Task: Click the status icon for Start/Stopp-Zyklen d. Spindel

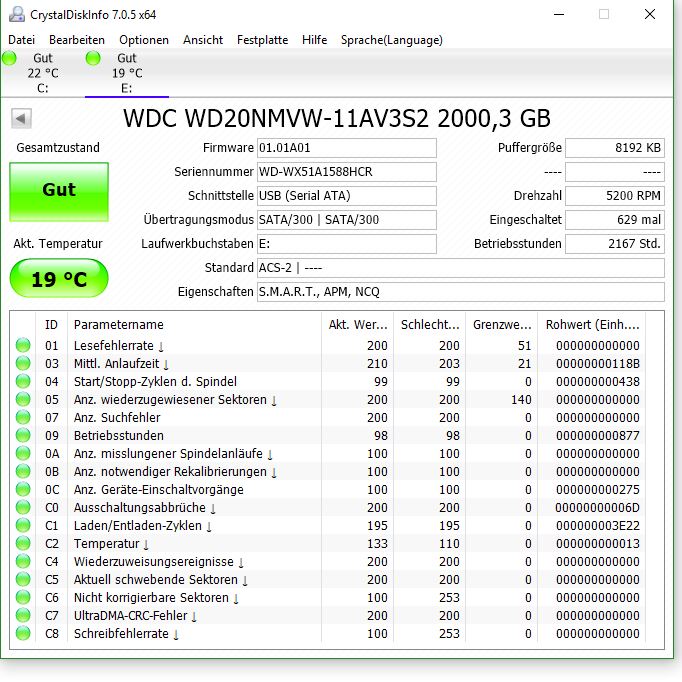Action: tap(23, 381)
